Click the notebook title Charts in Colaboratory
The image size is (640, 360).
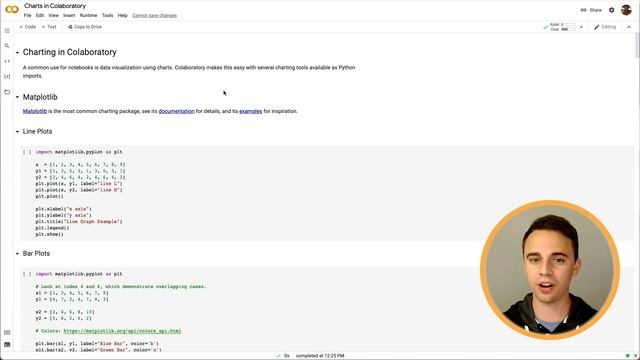click(x=55, y=6)
